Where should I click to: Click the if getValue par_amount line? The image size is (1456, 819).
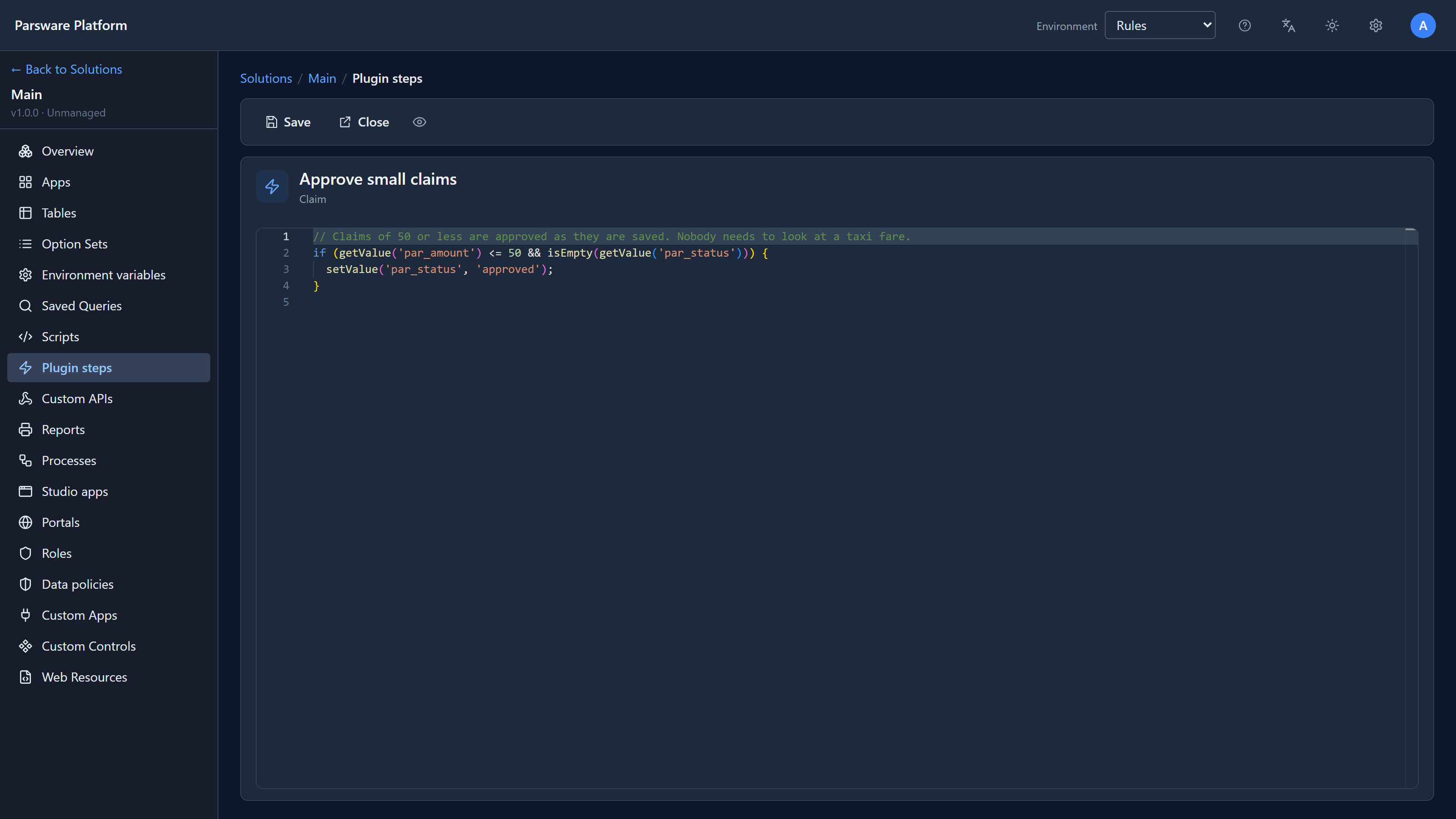541,253
